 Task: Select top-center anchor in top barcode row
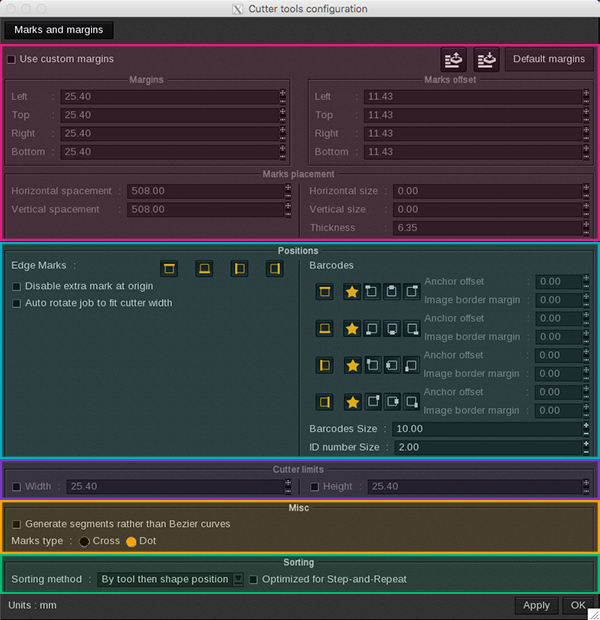[x=392, y=292]
